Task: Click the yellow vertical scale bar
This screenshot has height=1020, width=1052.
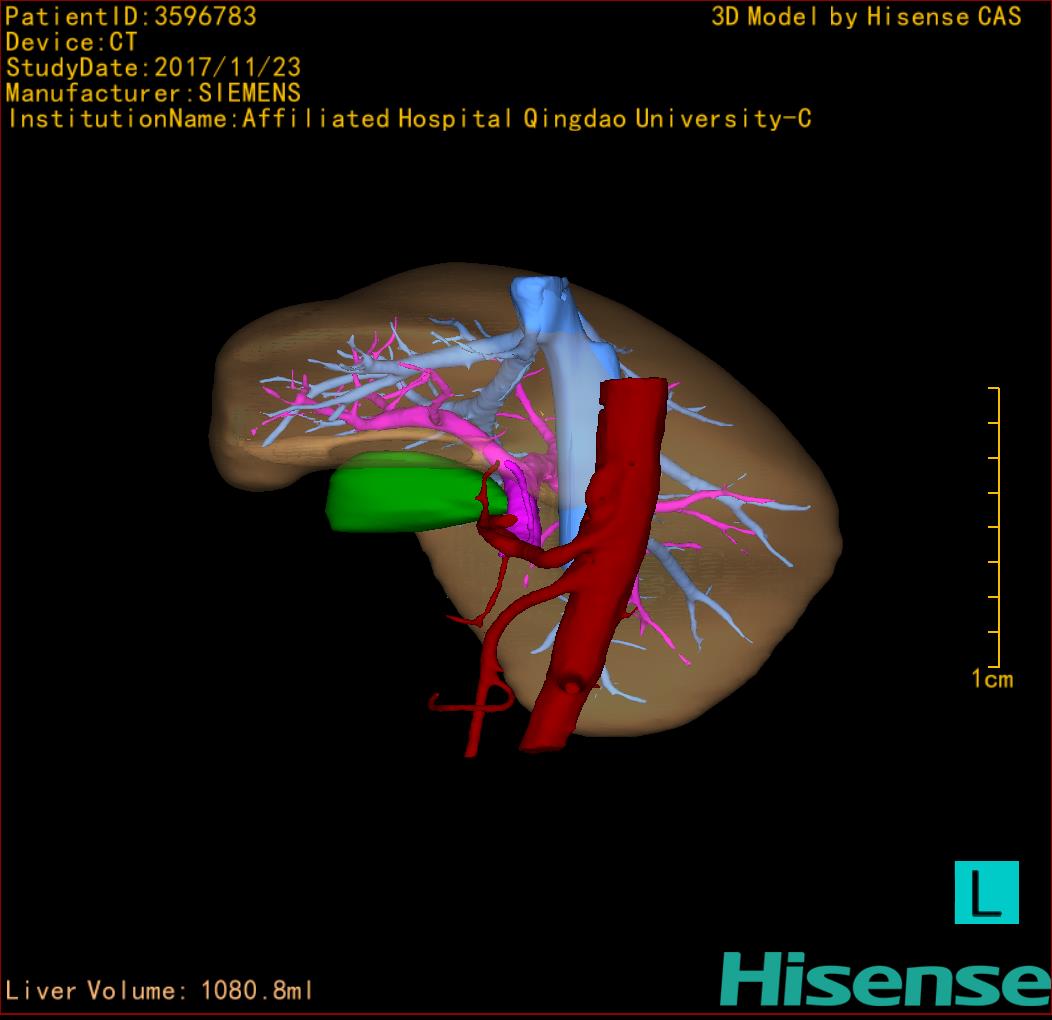Action: pyautogui.click(x=997, y=526)
